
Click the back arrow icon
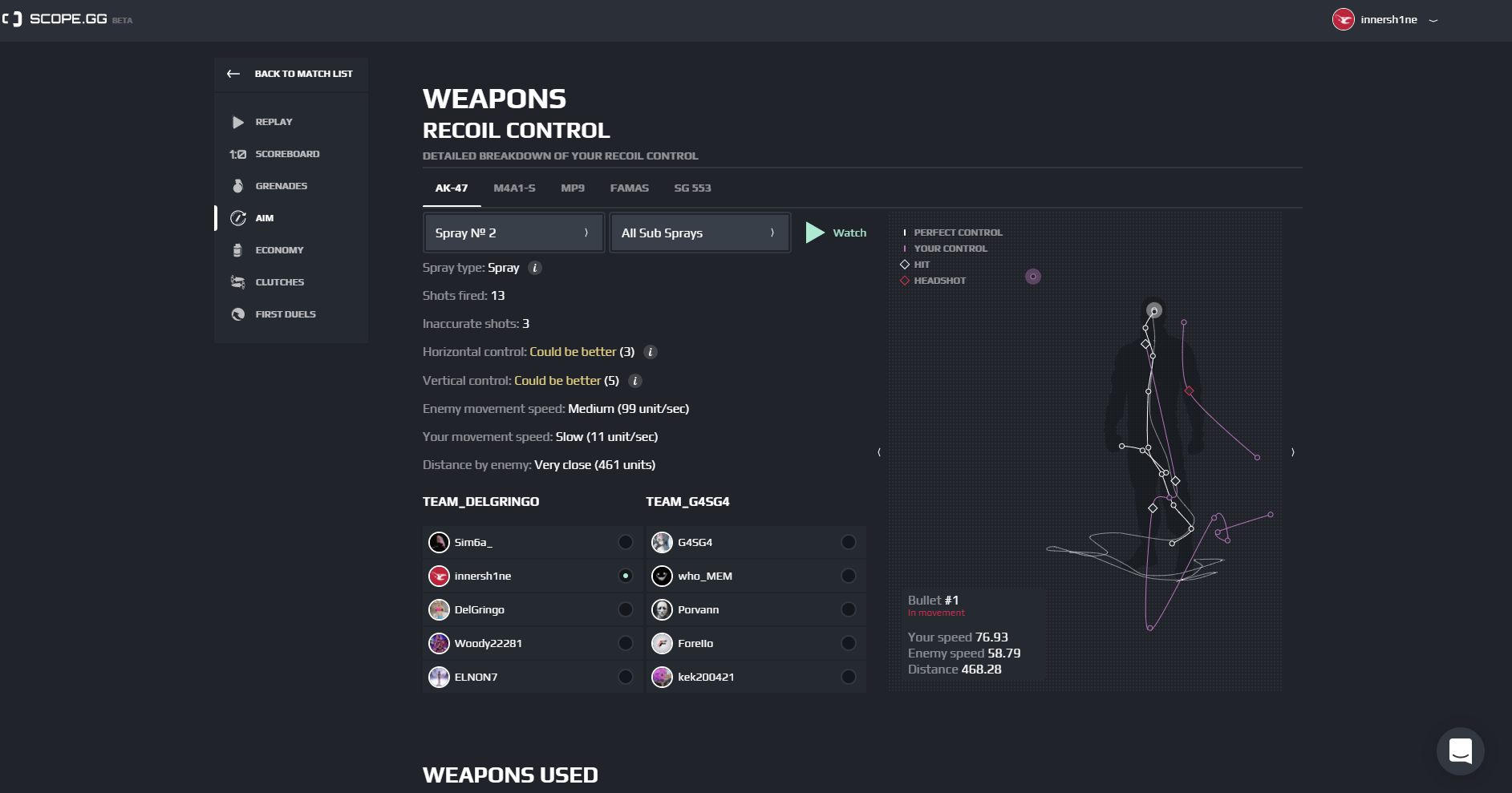233,74
